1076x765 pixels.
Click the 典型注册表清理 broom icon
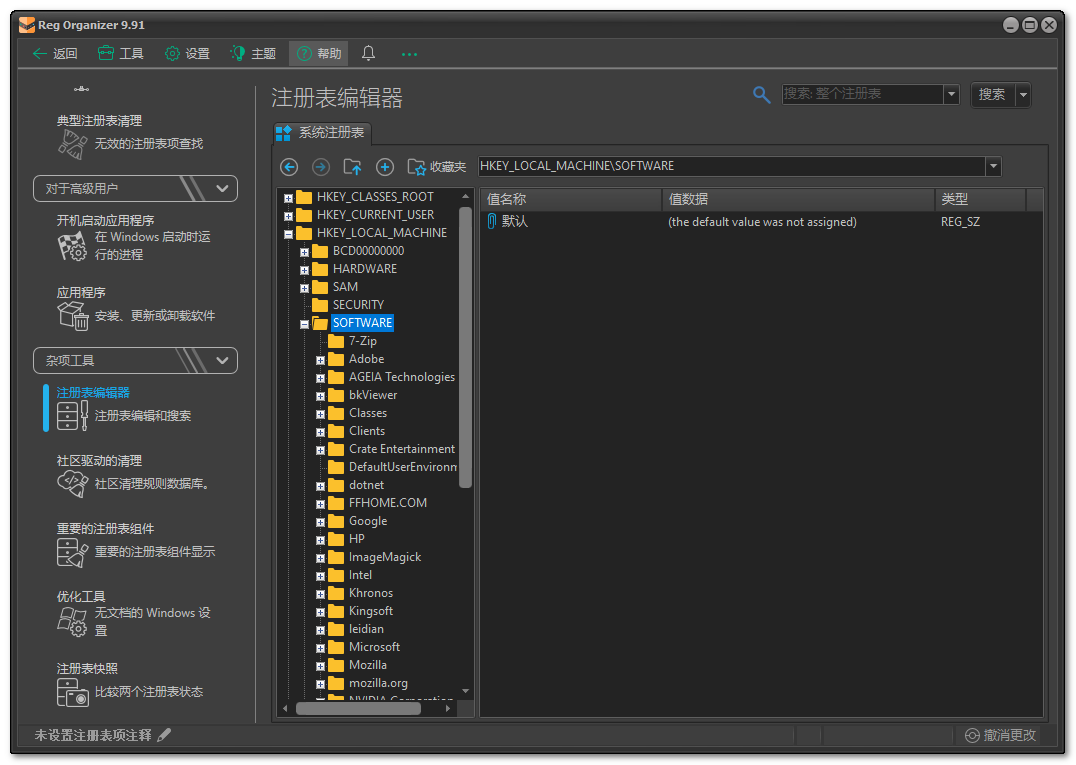point(72,143)
